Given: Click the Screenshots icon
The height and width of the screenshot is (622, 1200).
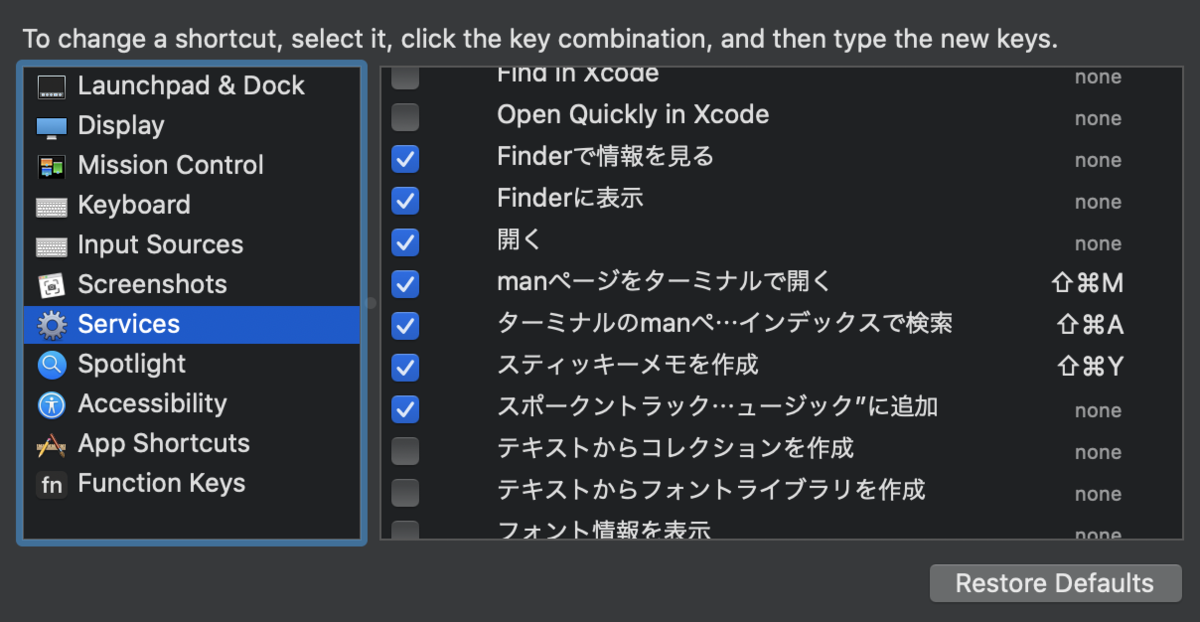Looking at the screenshot, I should point(52,285).
